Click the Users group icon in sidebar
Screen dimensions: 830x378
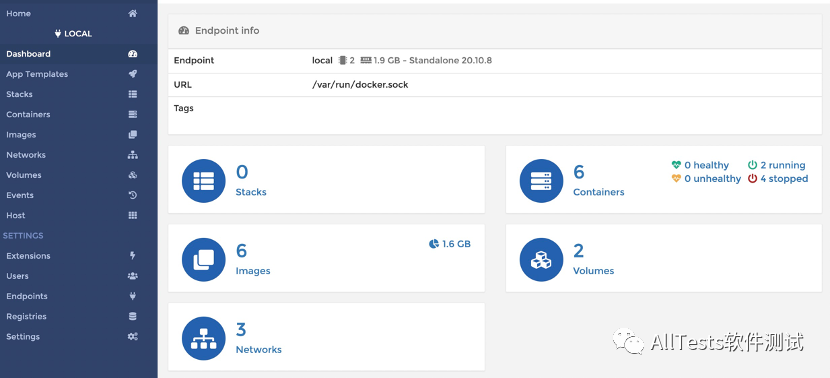pos(133,276)
